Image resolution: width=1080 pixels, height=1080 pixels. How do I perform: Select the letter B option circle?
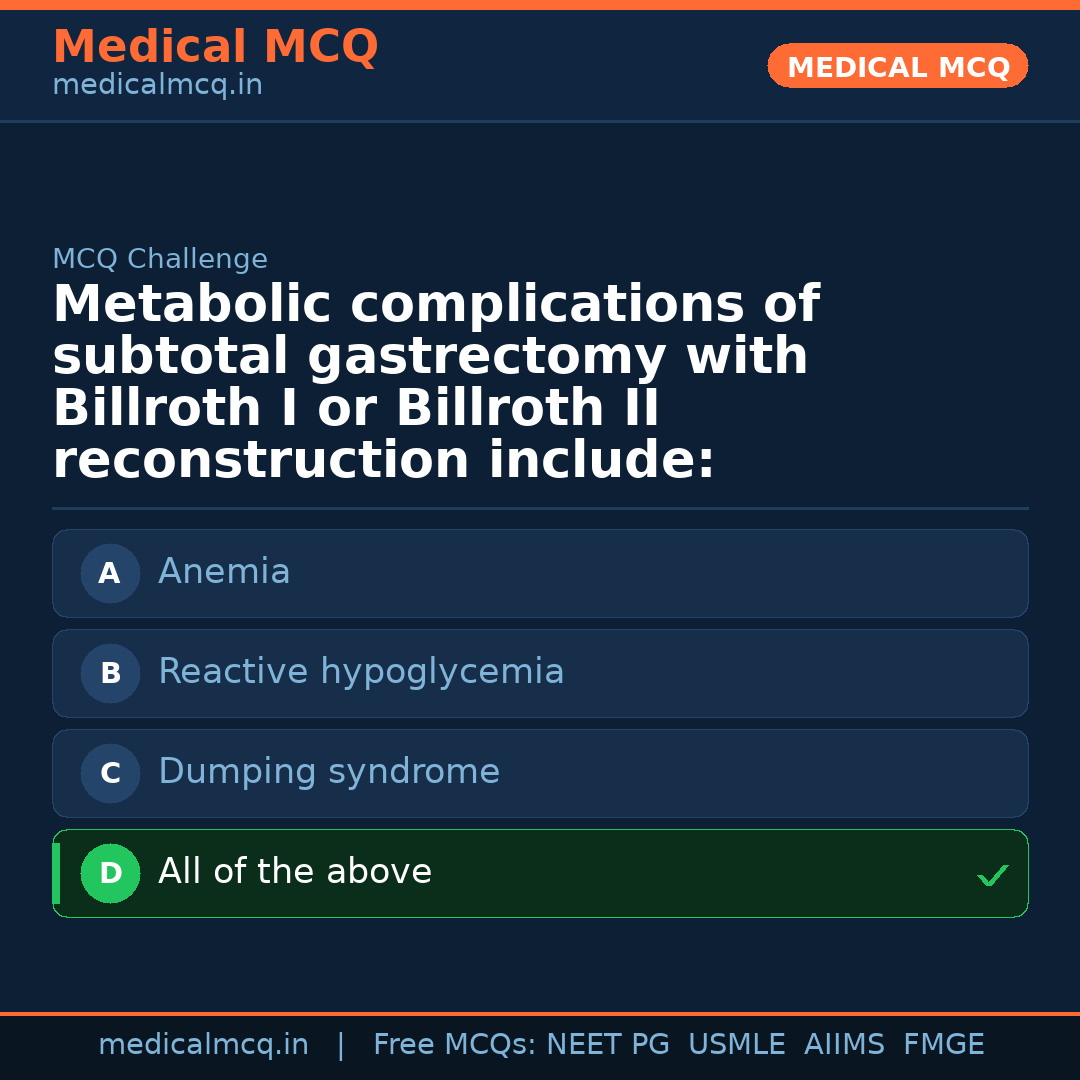pos(110,673)
